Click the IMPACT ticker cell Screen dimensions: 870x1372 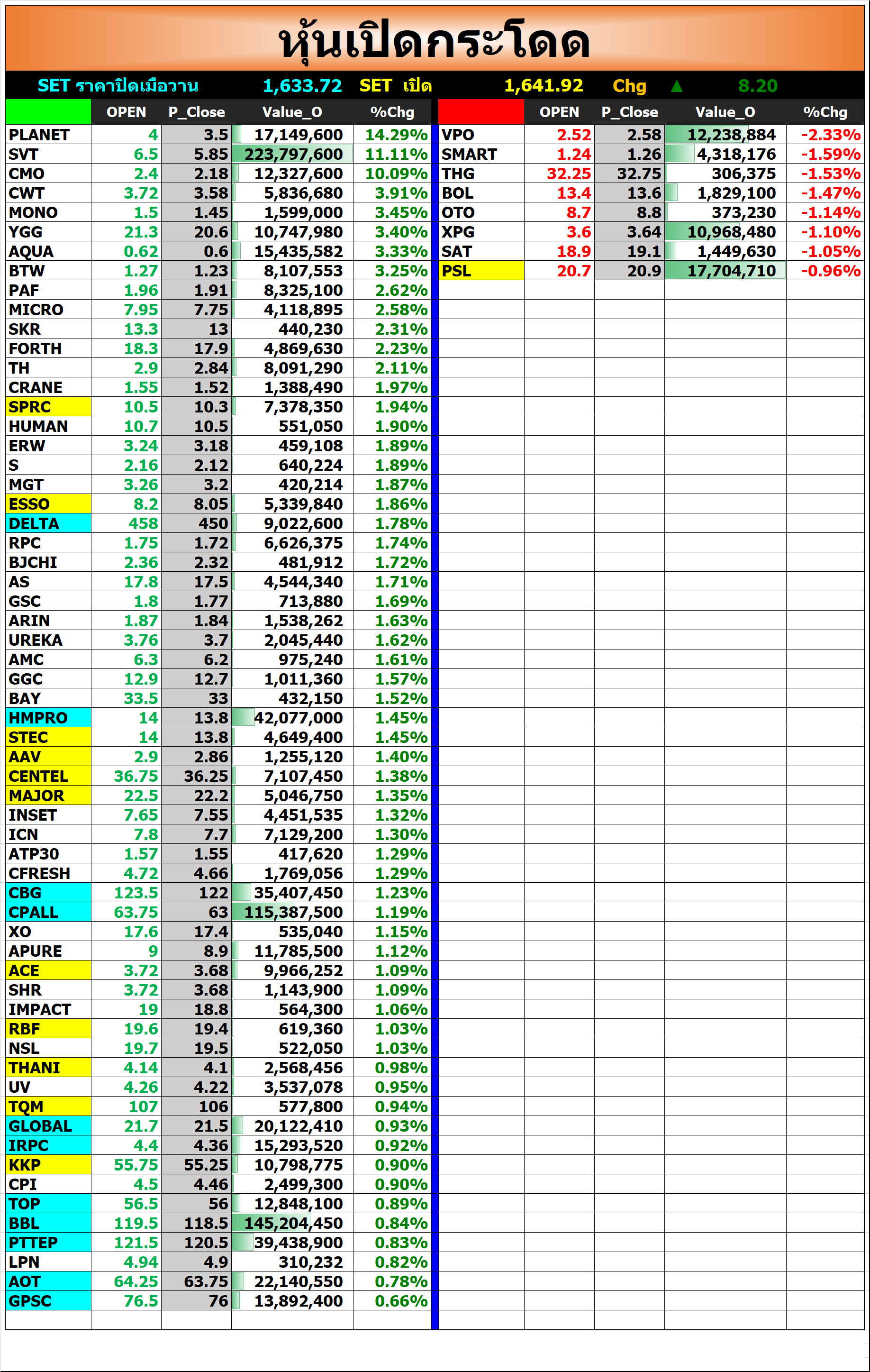[48, 1009]
